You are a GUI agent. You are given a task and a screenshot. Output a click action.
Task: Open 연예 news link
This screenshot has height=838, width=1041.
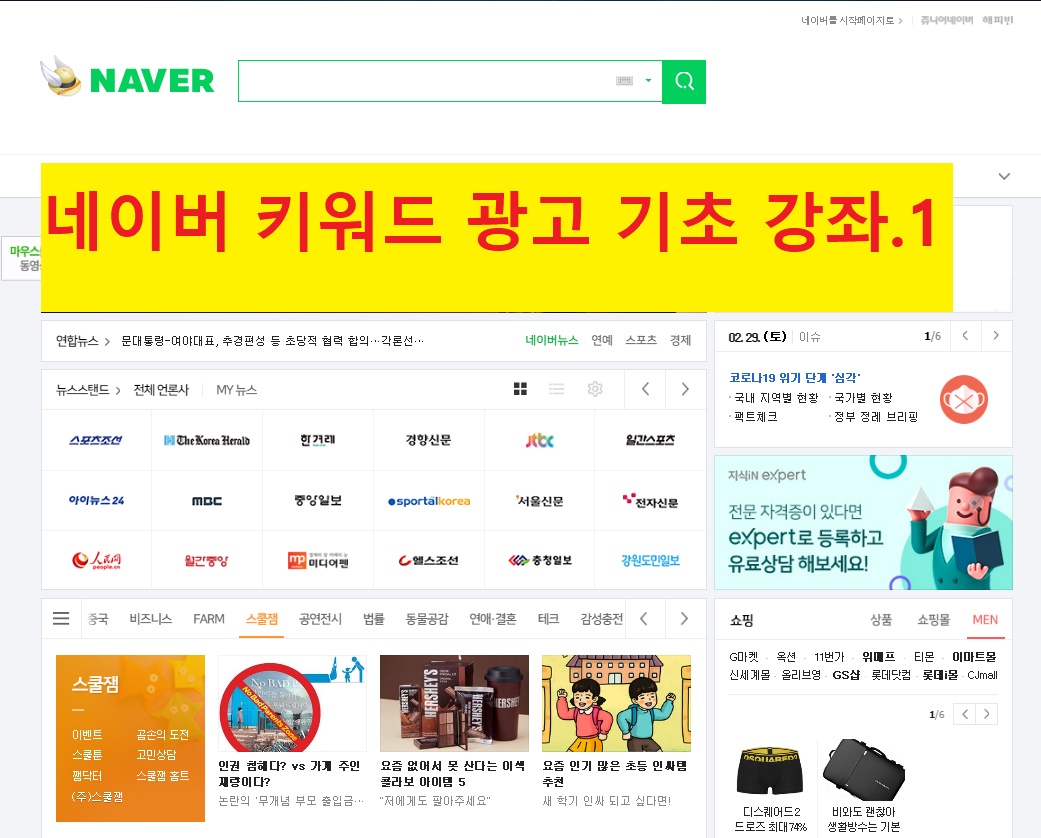[x=601, y=340]
